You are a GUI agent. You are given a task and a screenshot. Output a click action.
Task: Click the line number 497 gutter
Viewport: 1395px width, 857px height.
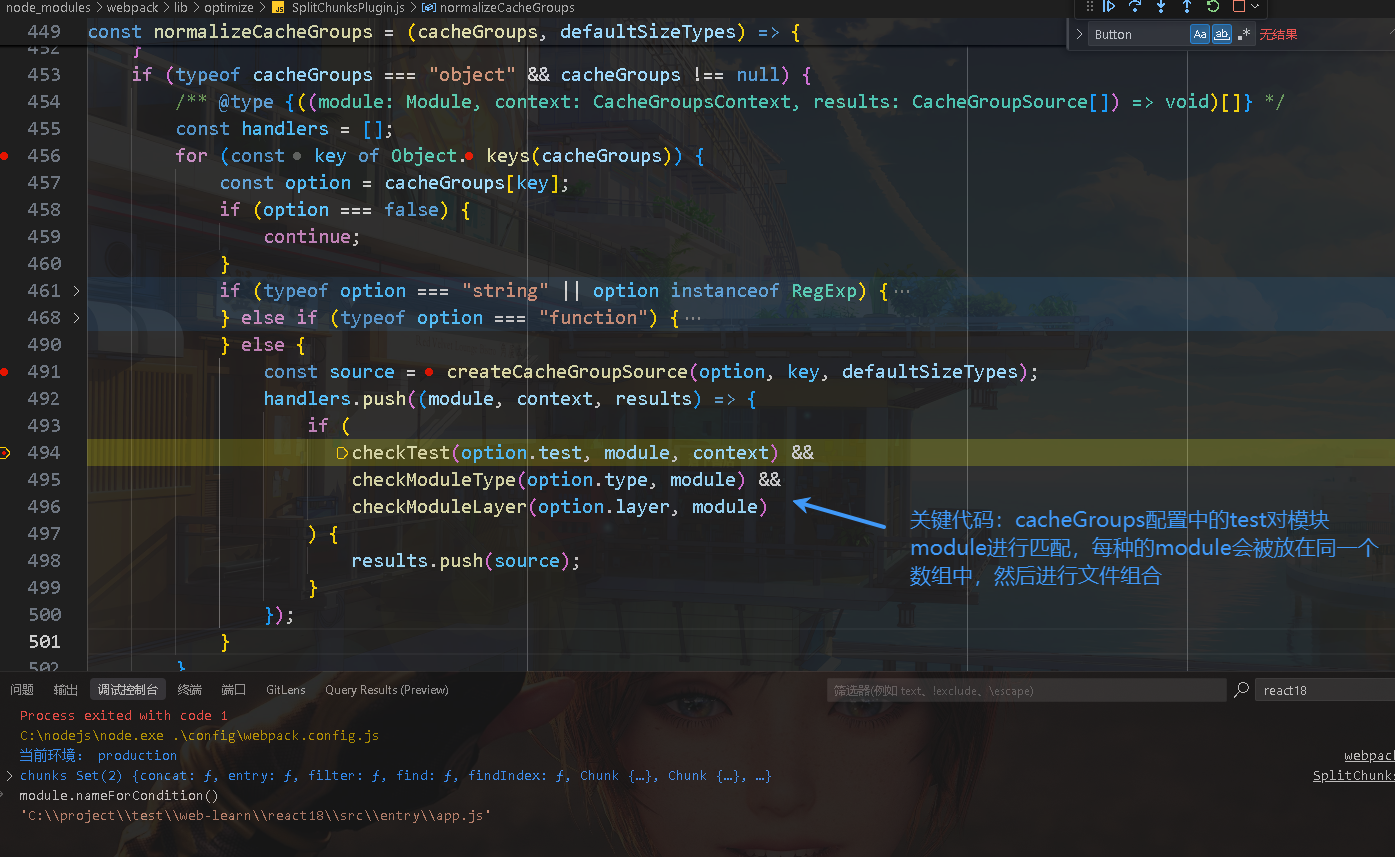click(44, 534)
